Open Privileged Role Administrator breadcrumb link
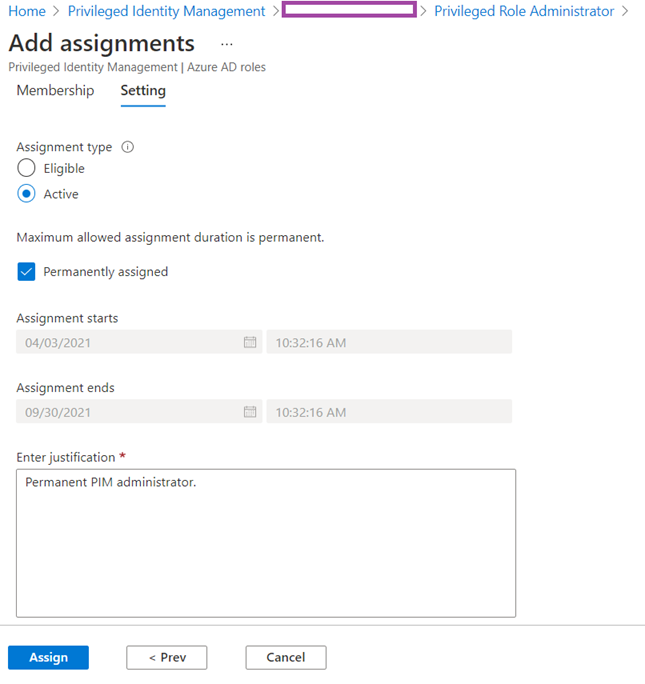 [524, 11]
